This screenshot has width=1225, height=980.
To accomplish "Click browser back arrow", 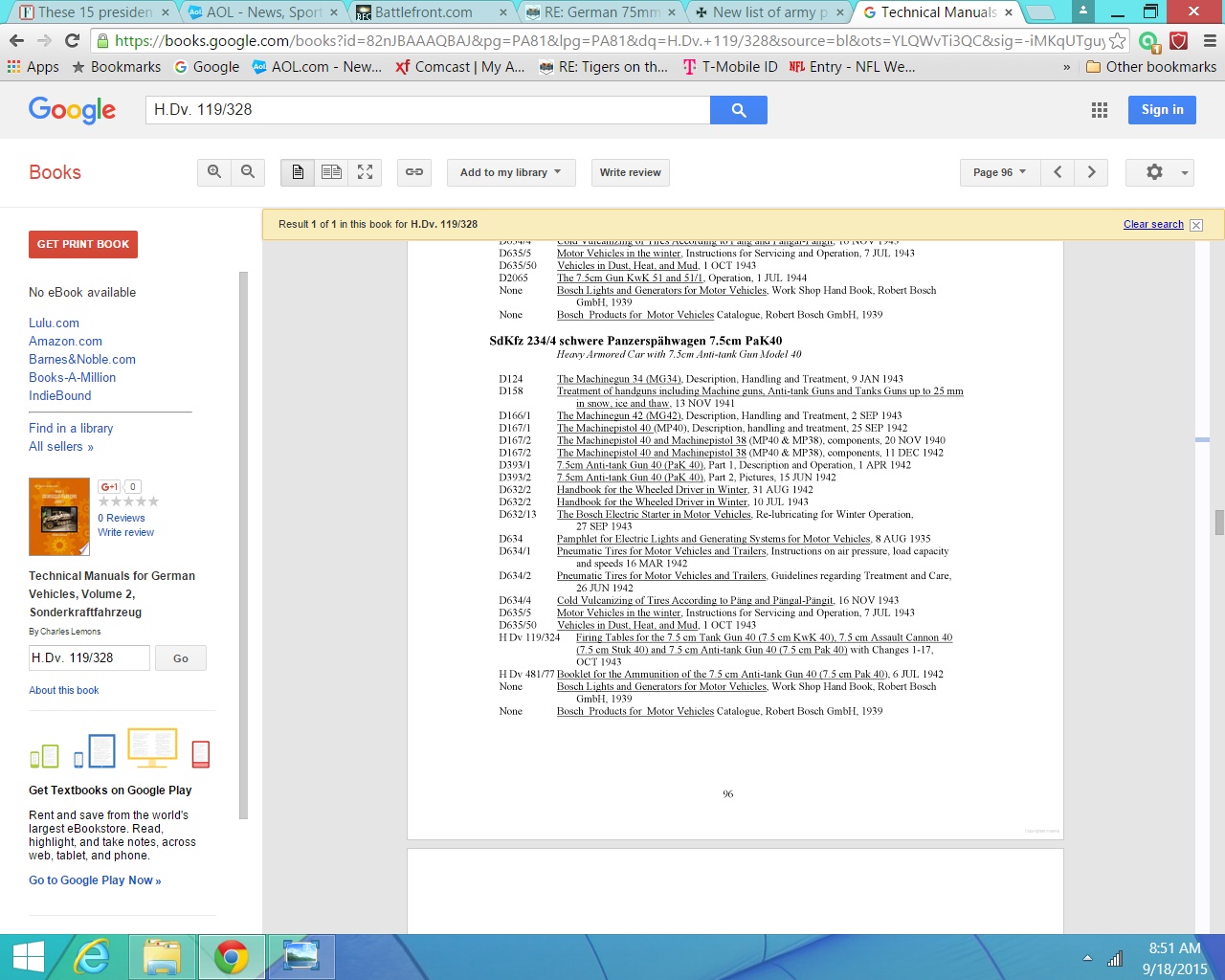I will [x=16, y=40].
